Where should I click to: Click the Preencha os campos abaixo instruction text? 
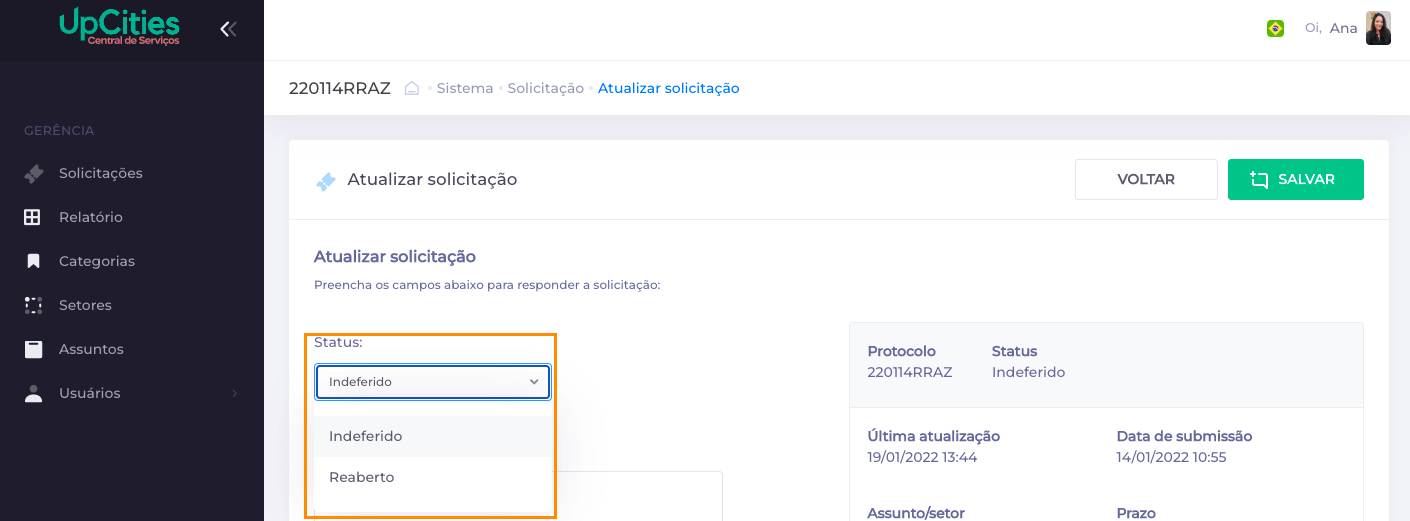tap(487, 285)
